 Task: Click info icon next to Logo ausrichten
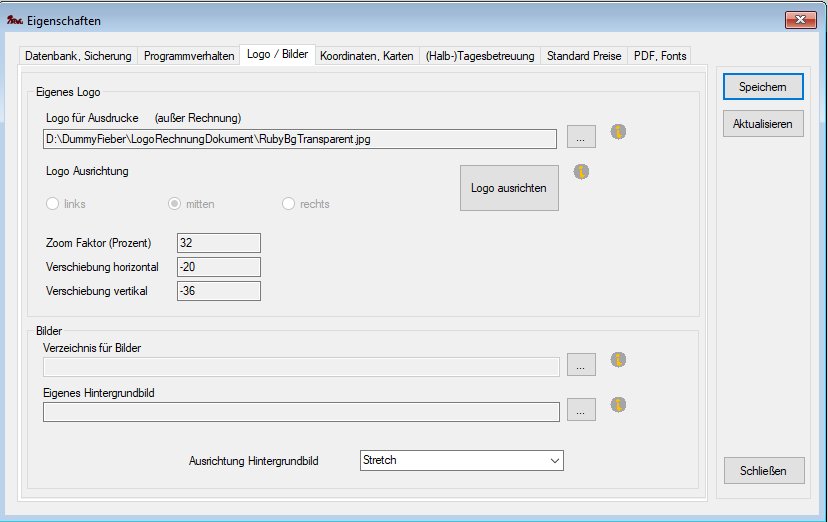(582, 171)
